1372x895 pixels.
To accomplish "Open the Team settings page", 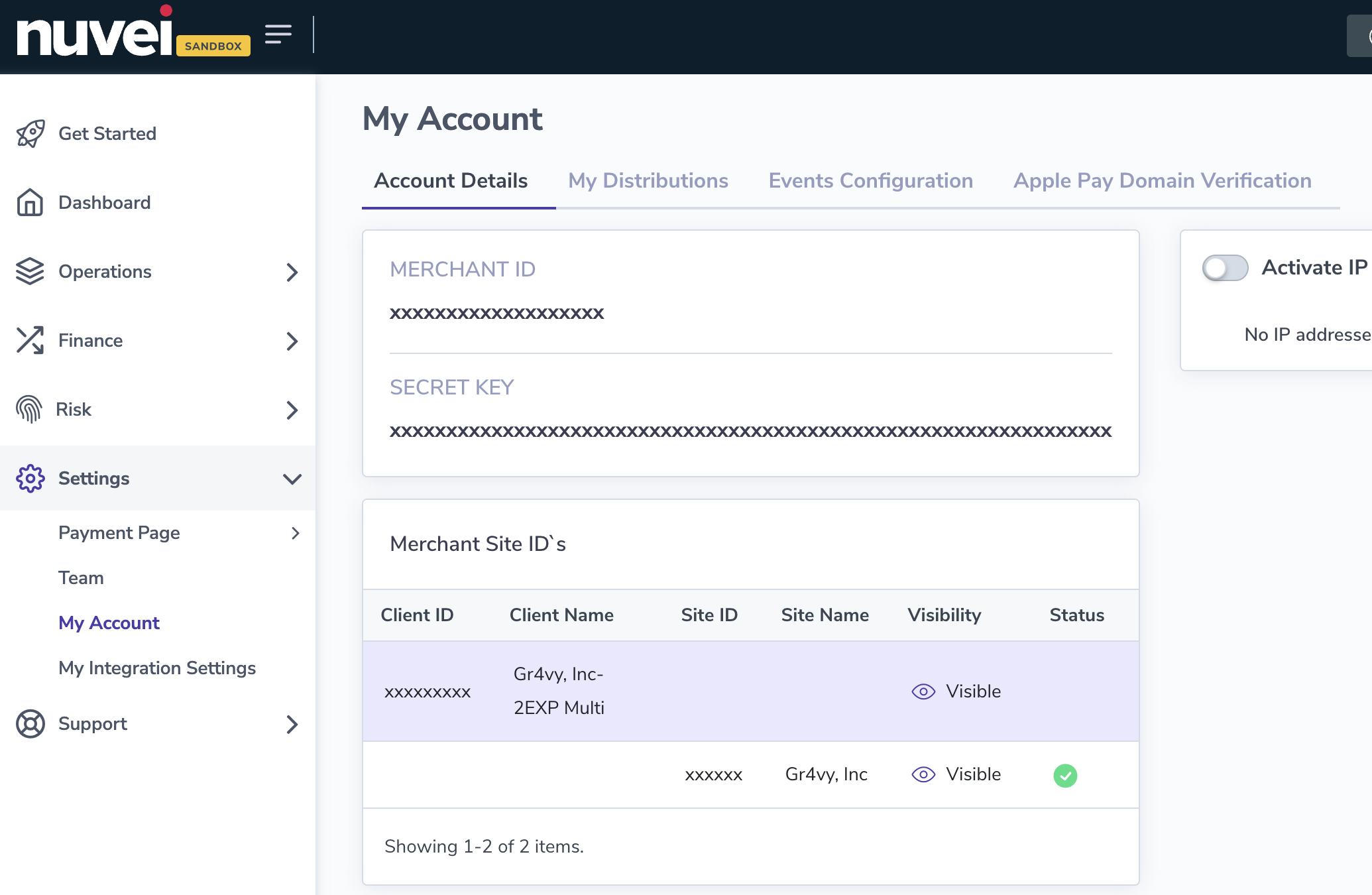I will 81,578.
